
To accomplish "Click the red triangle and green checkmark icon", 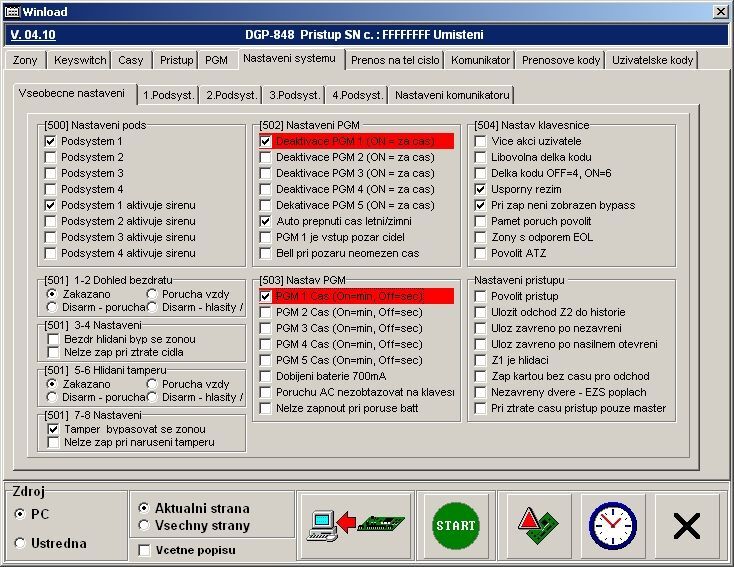I will (537, 525).
